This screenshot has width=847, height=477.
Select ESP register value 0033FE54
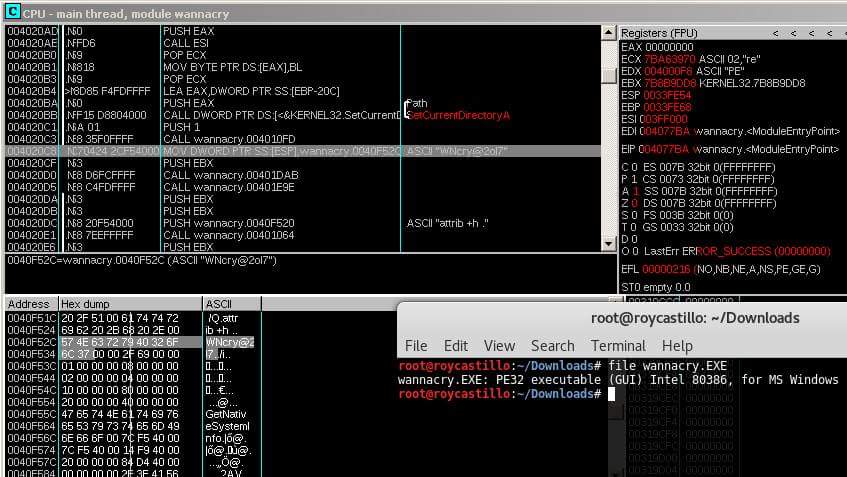coord(667,95)
